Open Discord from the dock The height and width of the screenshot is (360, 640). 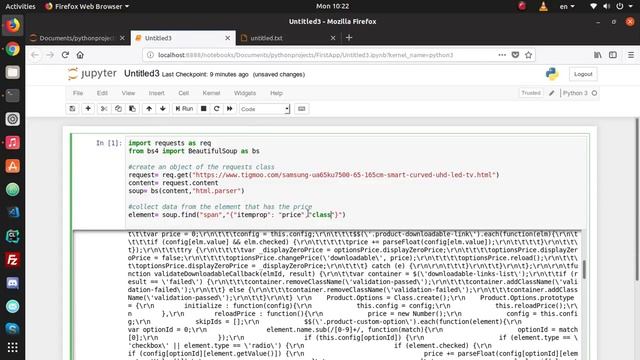click(x=13, y=283)
